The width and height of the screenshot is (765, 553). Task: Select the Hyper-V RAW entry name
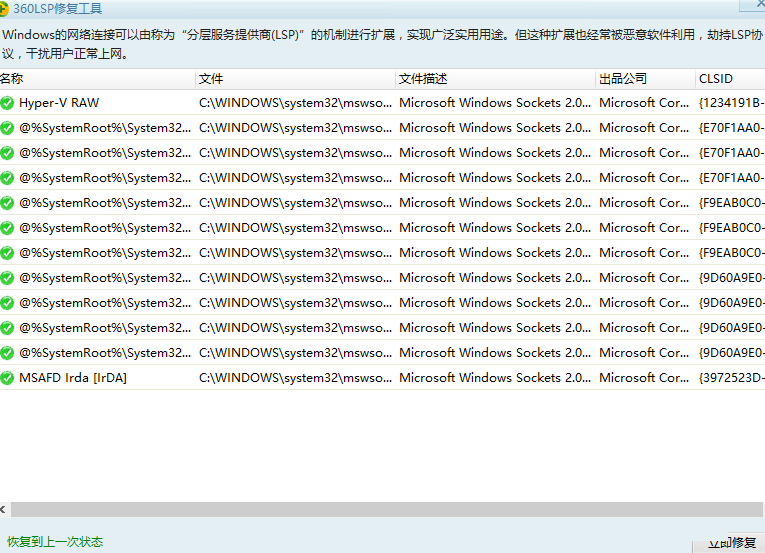pos(59,103)
